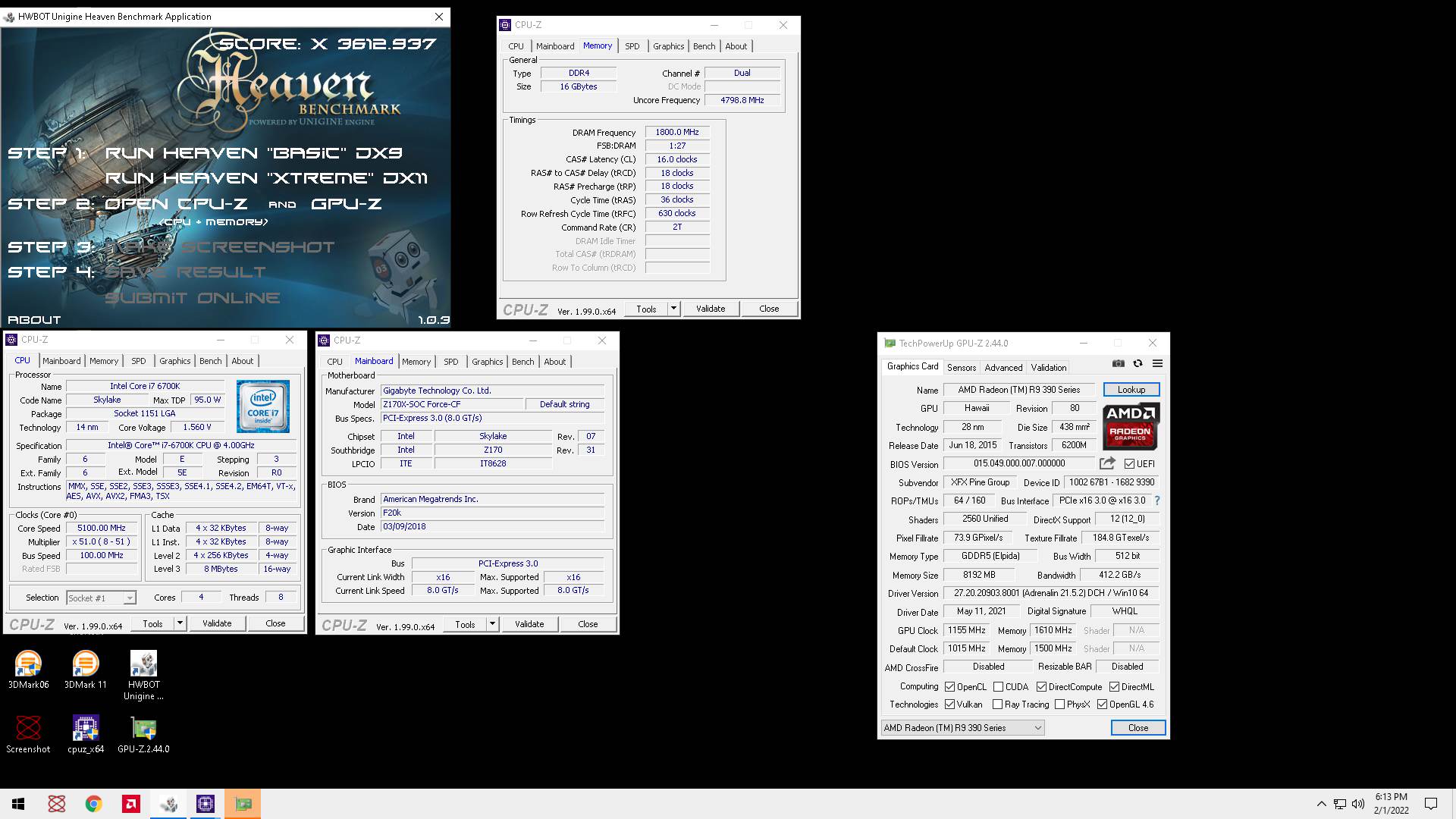The height and width of the screenshot is (819, 1456).
Task: Click Close in Mainboard CPU-Z window
Action: (x=588, y=624)
